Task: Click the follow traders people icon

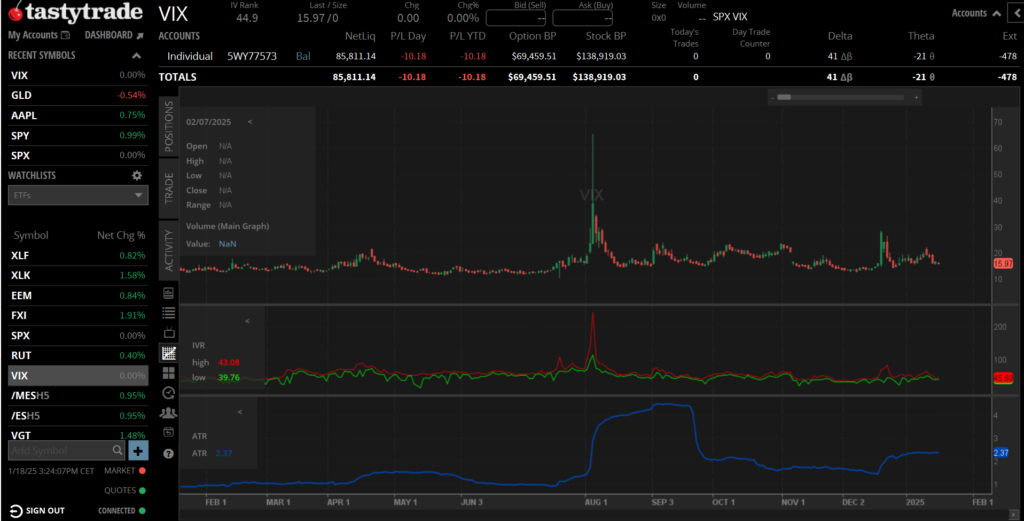Action: tap(168, 412)
